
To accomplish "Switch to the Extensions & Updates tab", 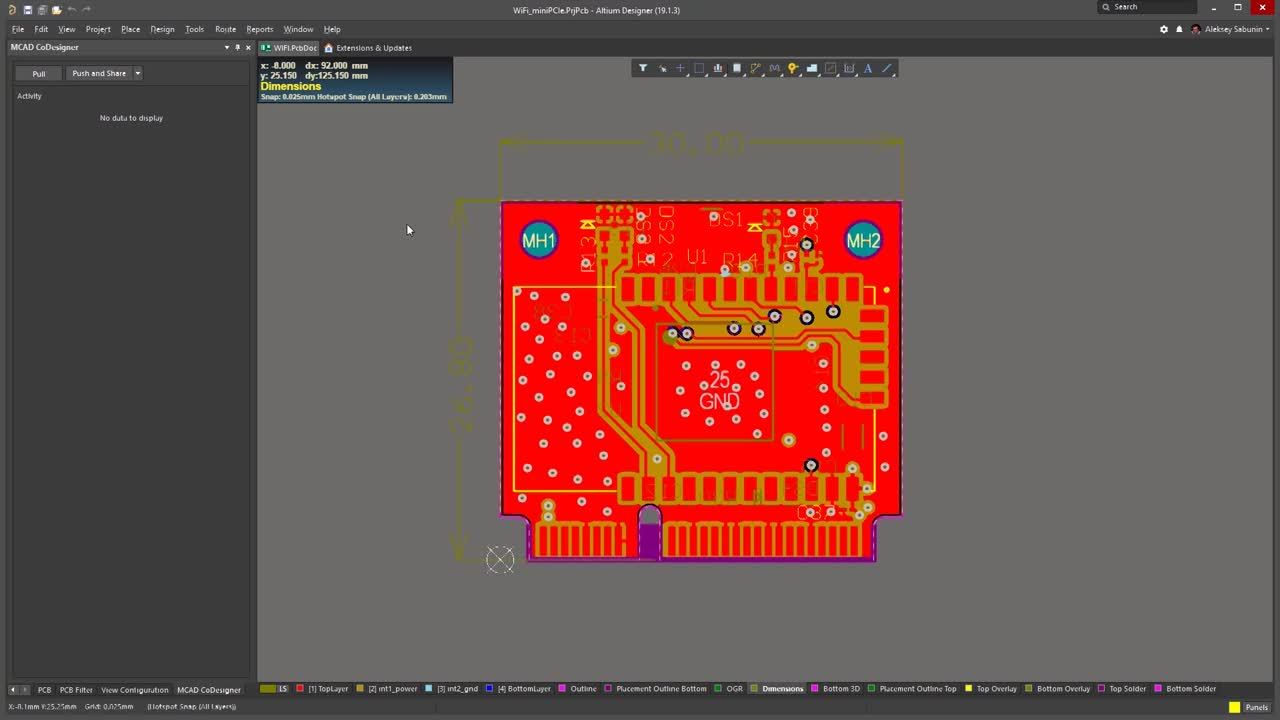I will tap(368, 48).
